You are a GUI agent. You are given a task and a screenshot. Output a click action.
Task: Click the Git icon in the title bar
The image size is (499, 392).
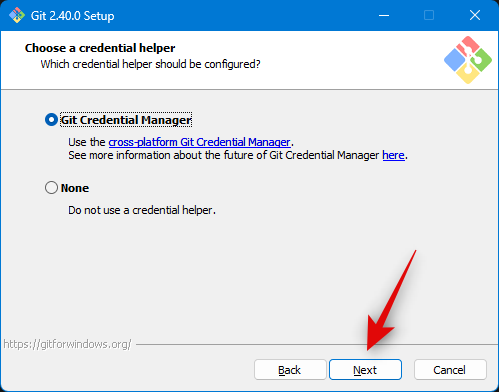coord(17,15)
